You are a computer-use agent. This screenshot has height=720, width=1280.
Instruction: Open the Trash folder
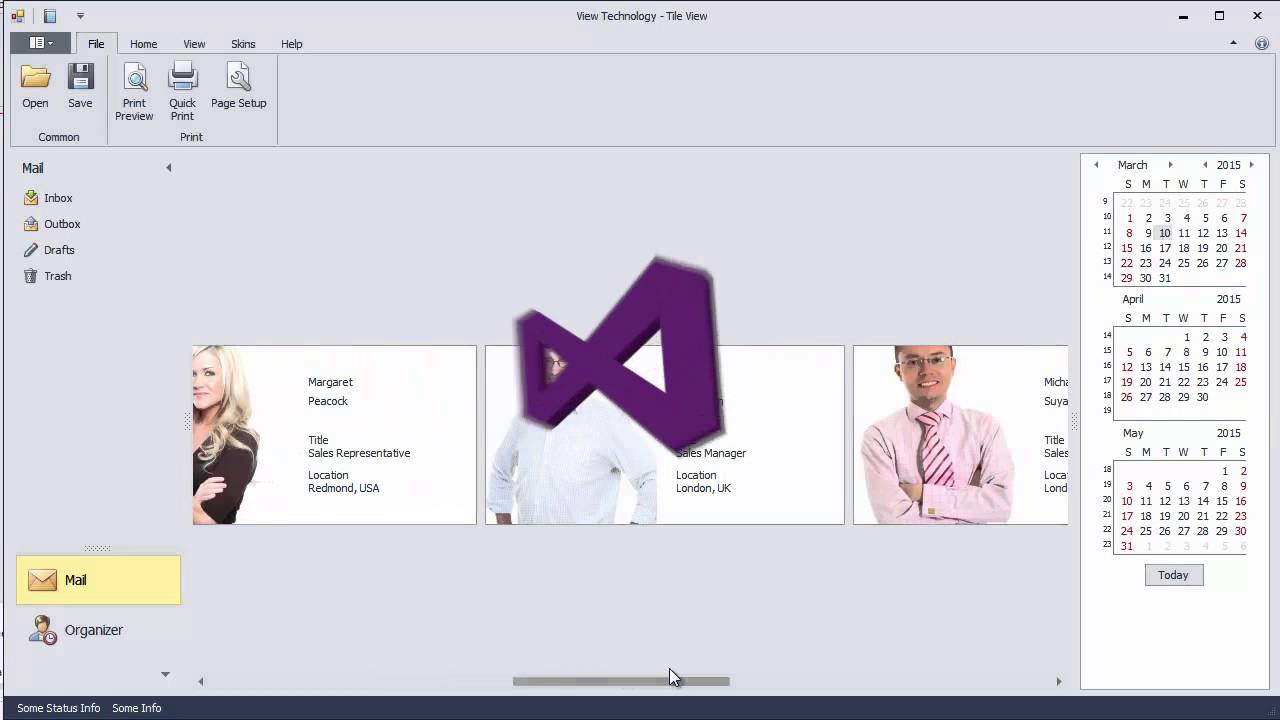[57, 276]
